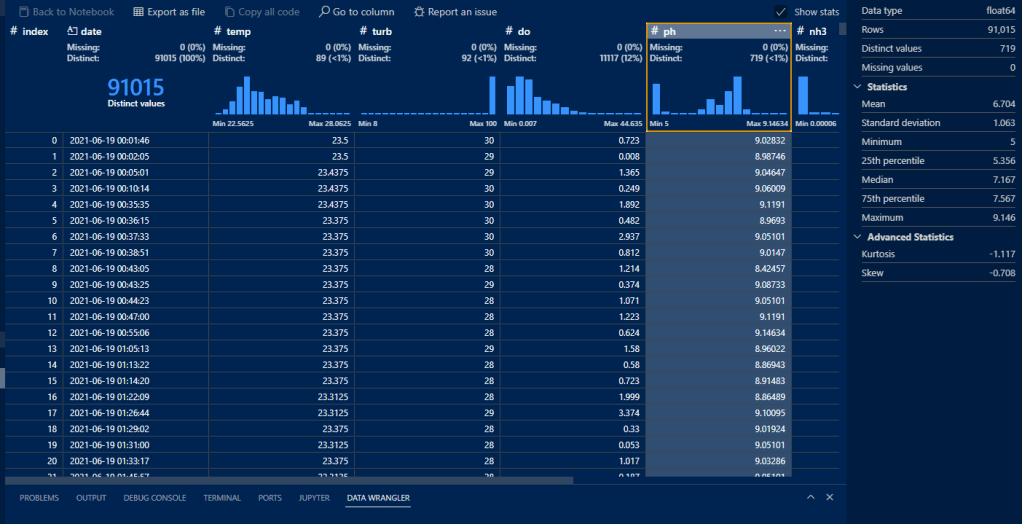
Task: Open the Jupyter panel tab
Action: [314, 497]
